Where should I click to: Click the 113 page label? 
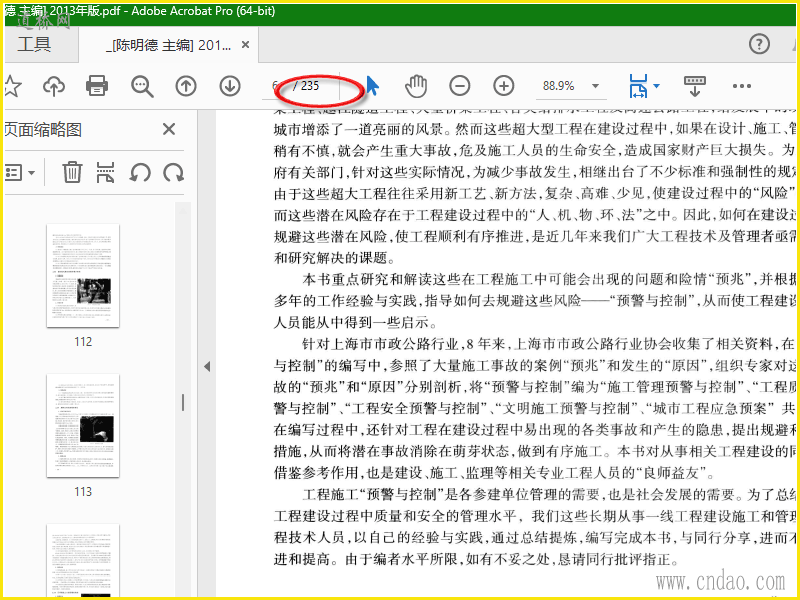click(x=83, y=491)
